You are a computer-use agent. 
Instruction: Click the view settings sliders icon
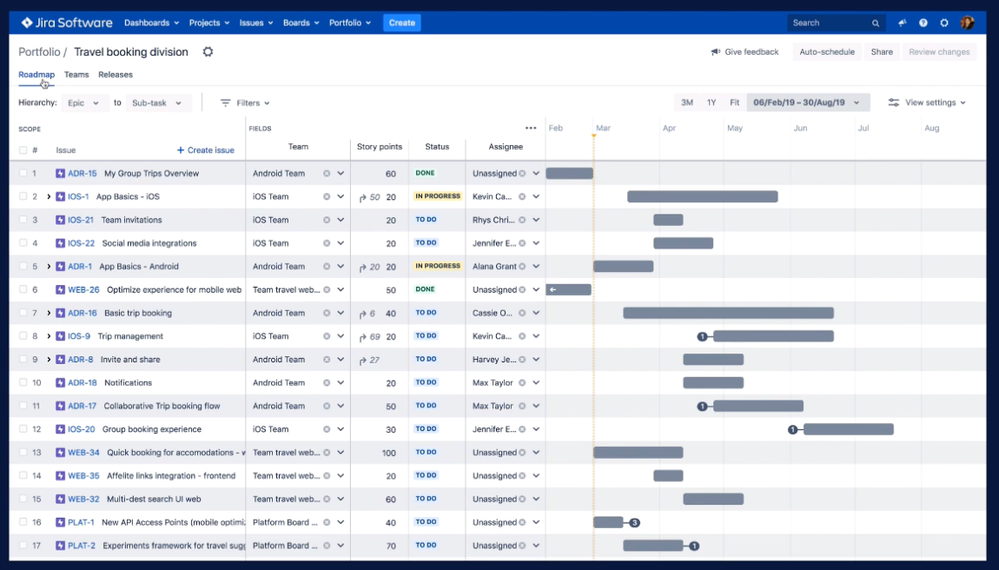pos(894,103)
